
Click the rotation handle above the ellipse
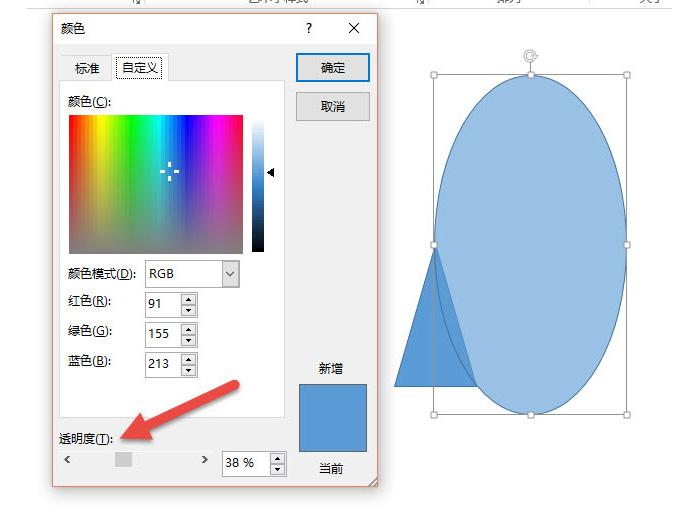(x=530, y=56)
